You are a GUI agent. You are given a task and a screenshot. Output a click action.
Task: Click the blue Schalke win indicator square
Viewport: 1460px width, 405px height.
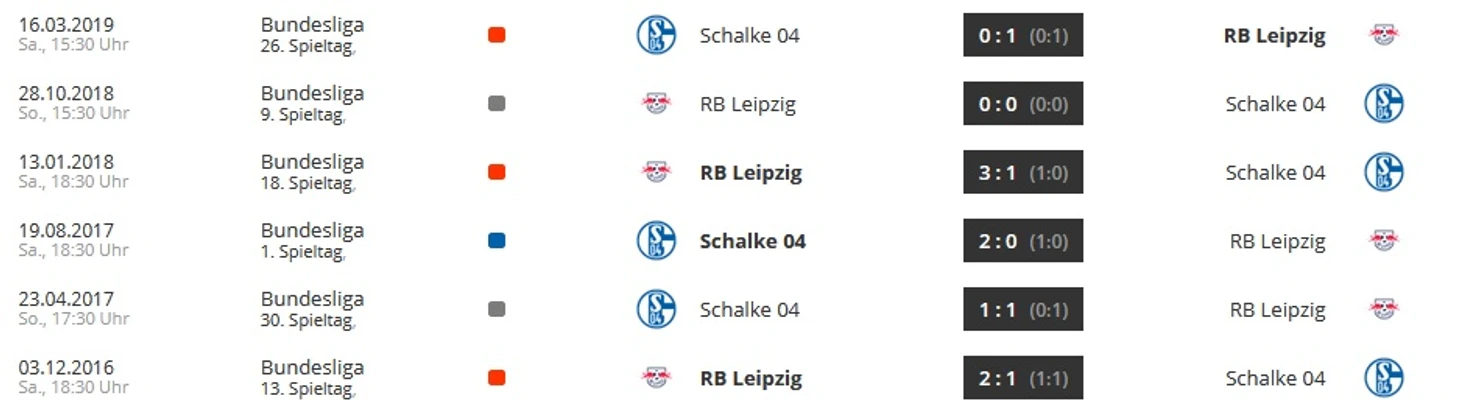[497, 241]
